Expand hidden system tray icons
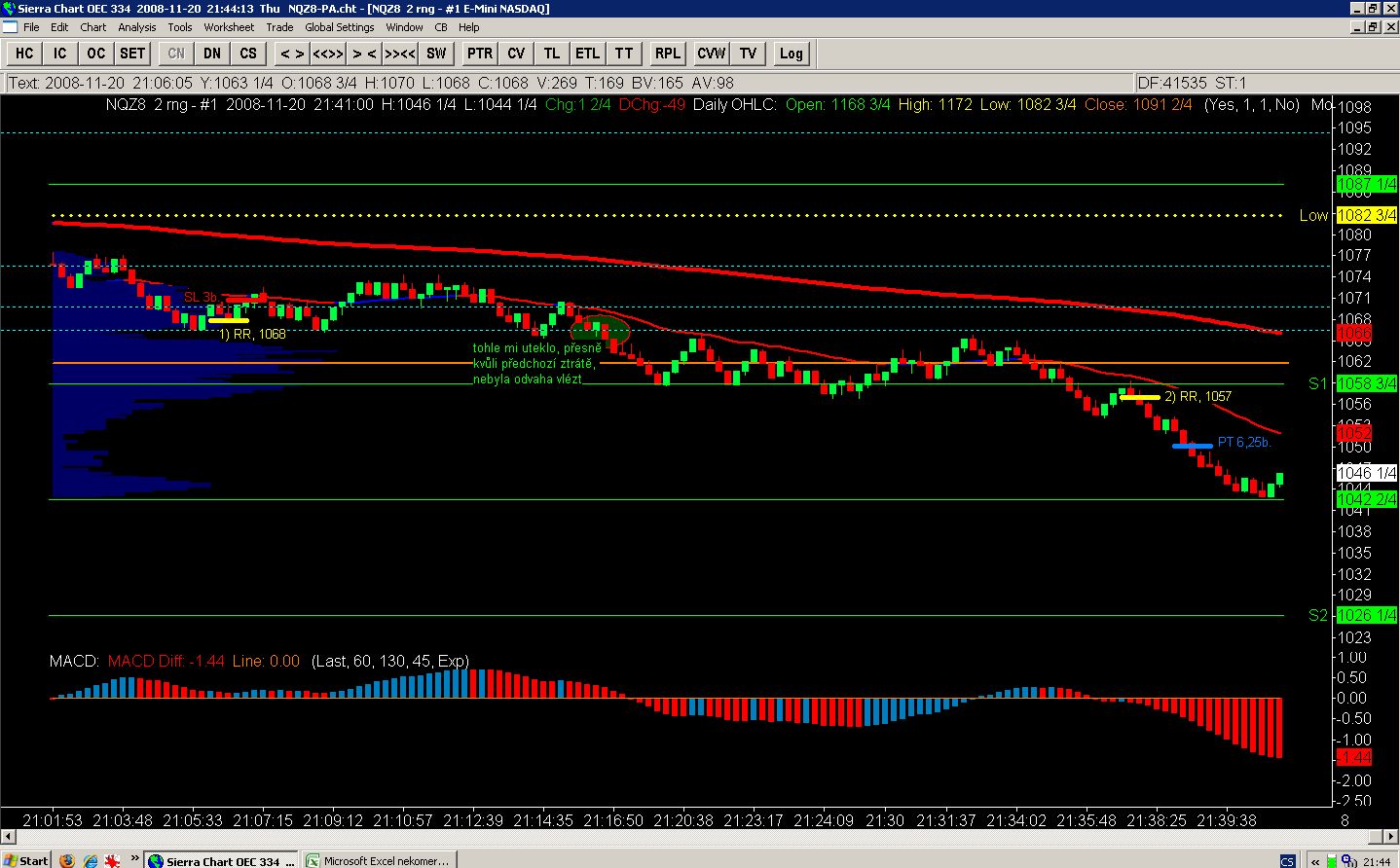The image size is (1400, 868). pyautogui.click(x=1315, y=861)
